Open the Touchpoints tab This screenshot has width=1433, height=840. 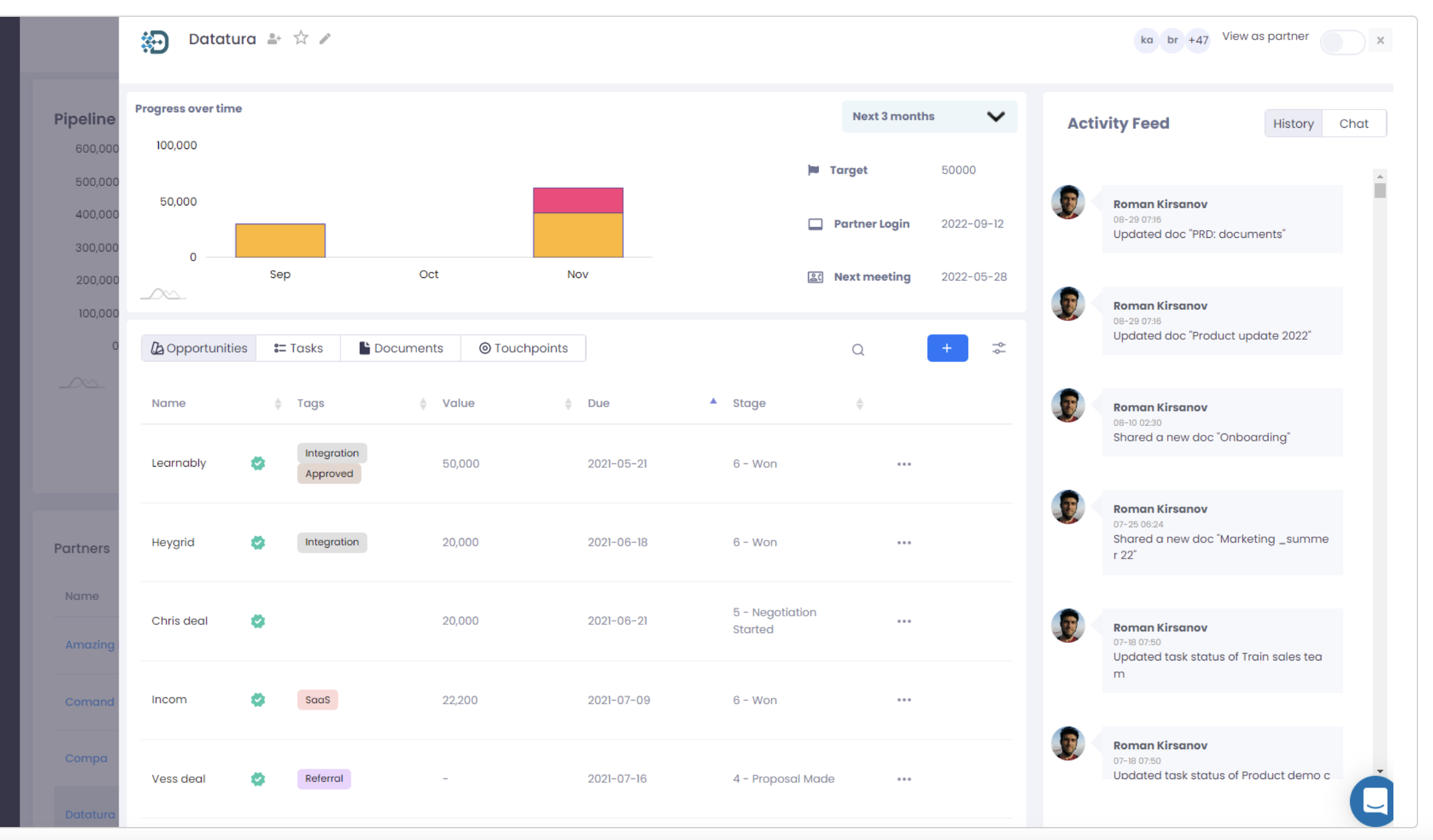523,348
